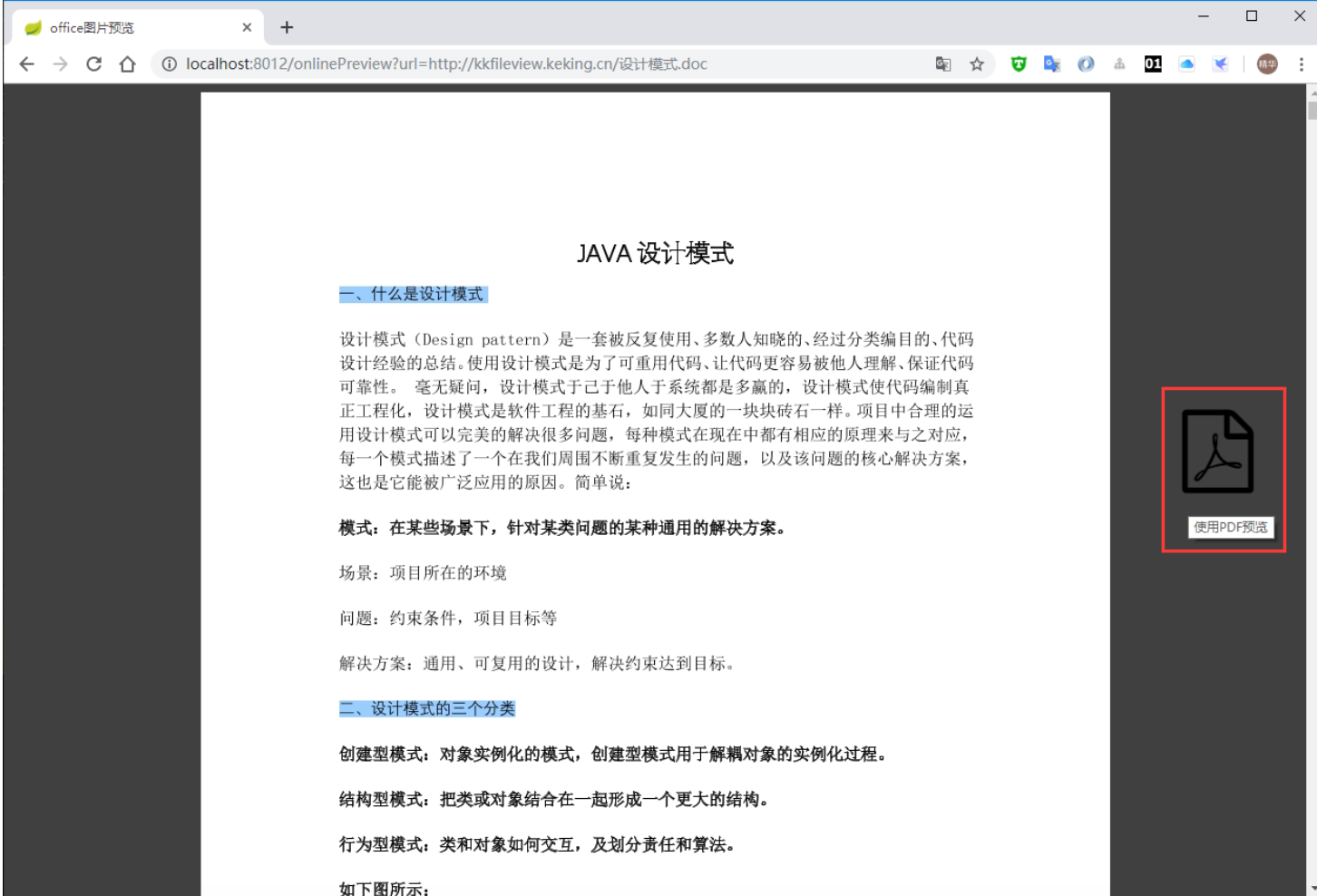This screenshot has width=1317, height=896.
Task: Click the blue bird extension icon
Action: (1220, 64)
